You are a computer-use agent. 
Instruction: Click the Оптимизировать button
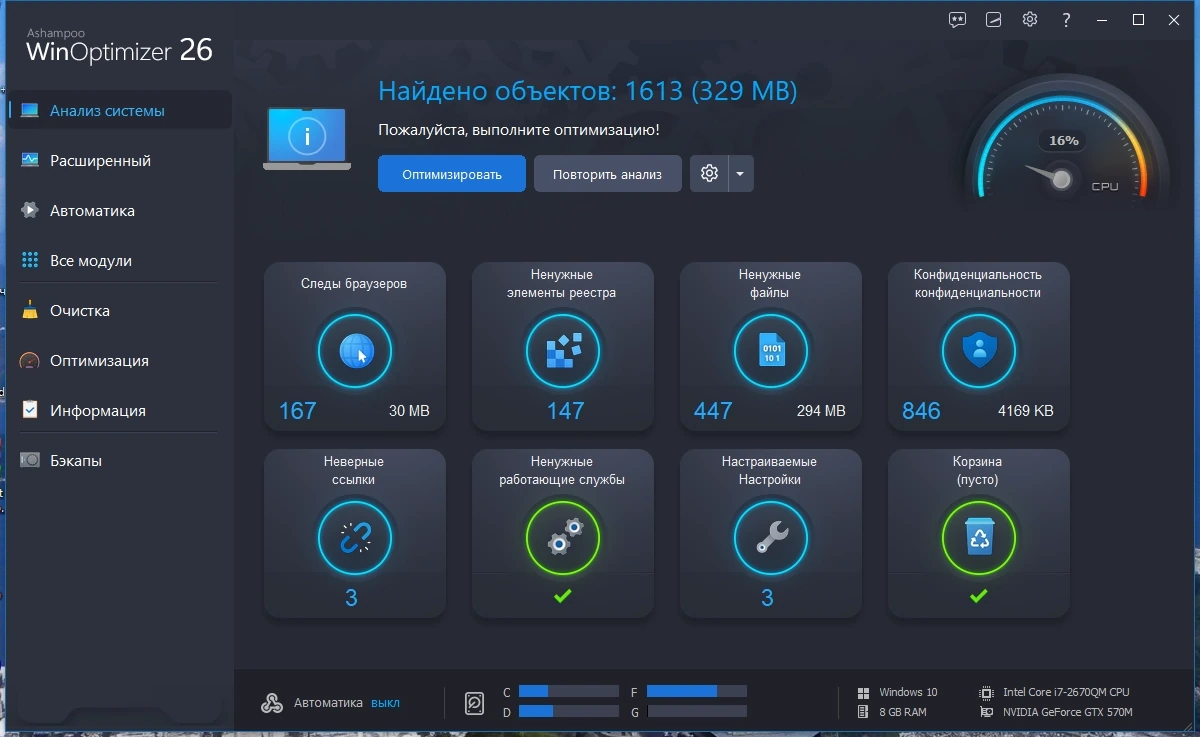452,173
